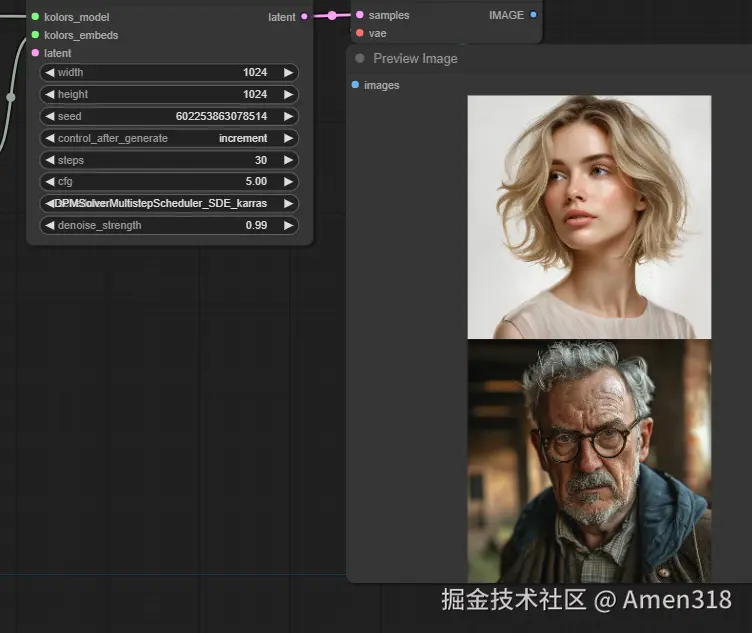Increase width with the right arrow

288,72
